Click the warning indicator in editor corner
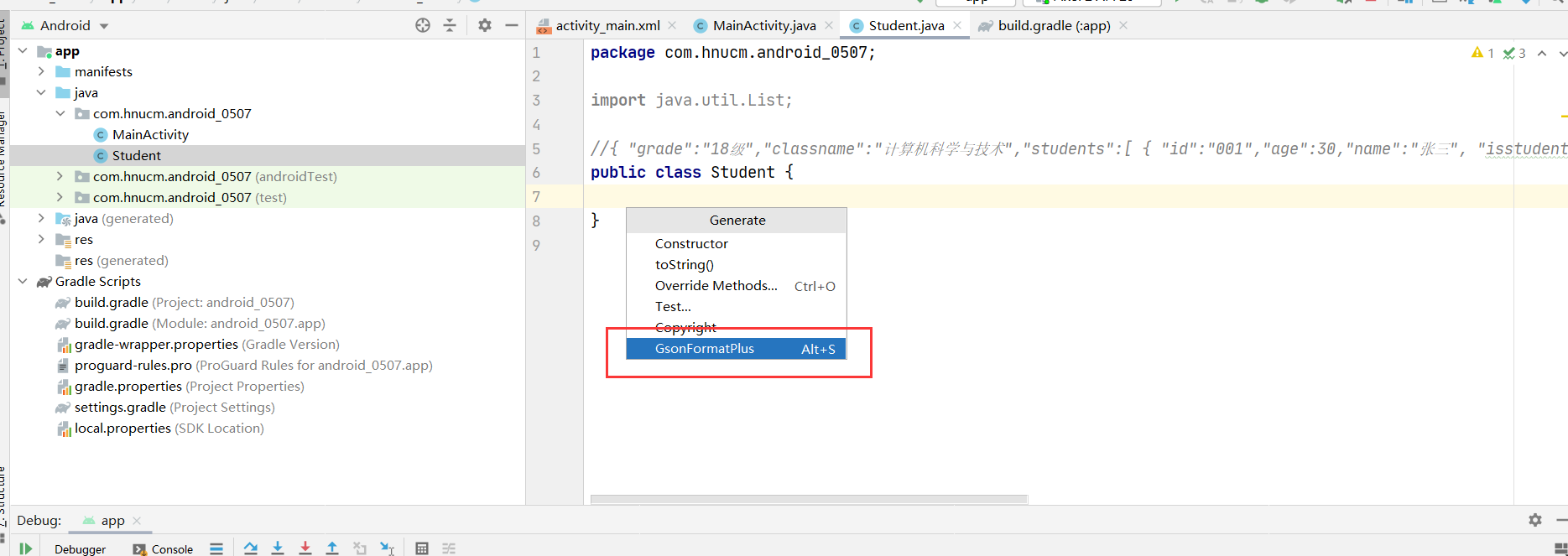The image size is (1568, 556). tap(1482, 53)
